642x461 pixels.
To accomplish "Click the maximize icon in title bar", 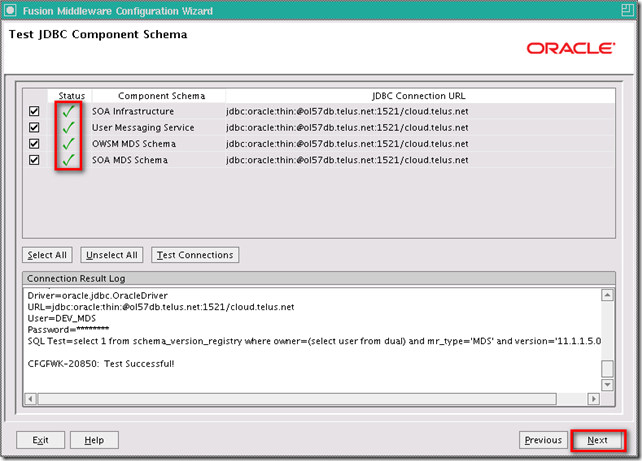I will point(627,10).
